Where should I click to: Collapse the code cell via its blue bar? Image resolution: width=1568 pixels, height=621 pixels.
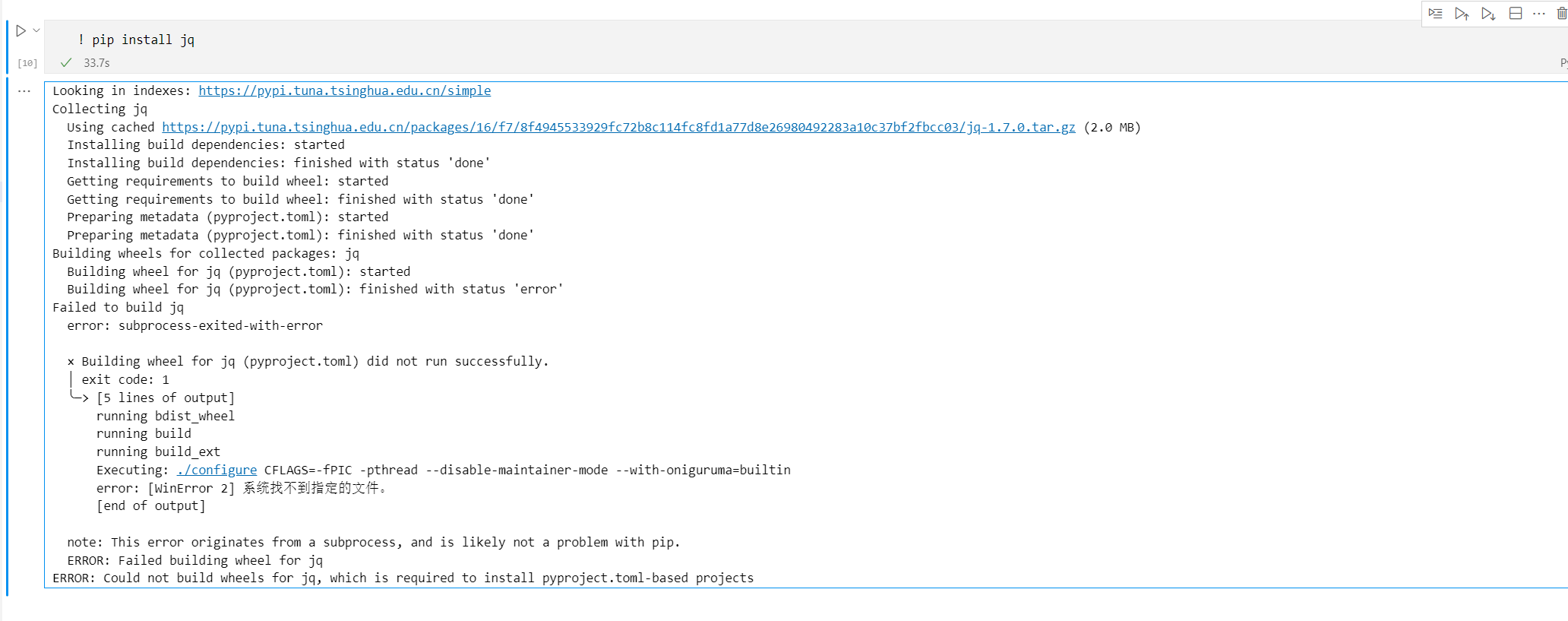click(8, 46)
